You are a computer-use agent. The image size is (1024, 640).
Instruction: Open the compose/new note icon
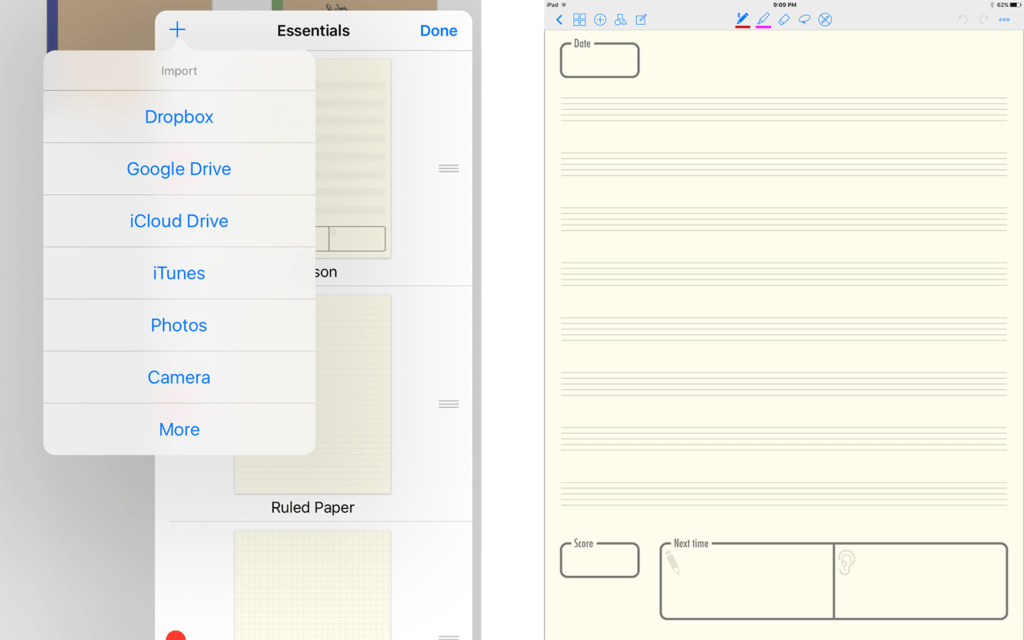click(642, 19)
